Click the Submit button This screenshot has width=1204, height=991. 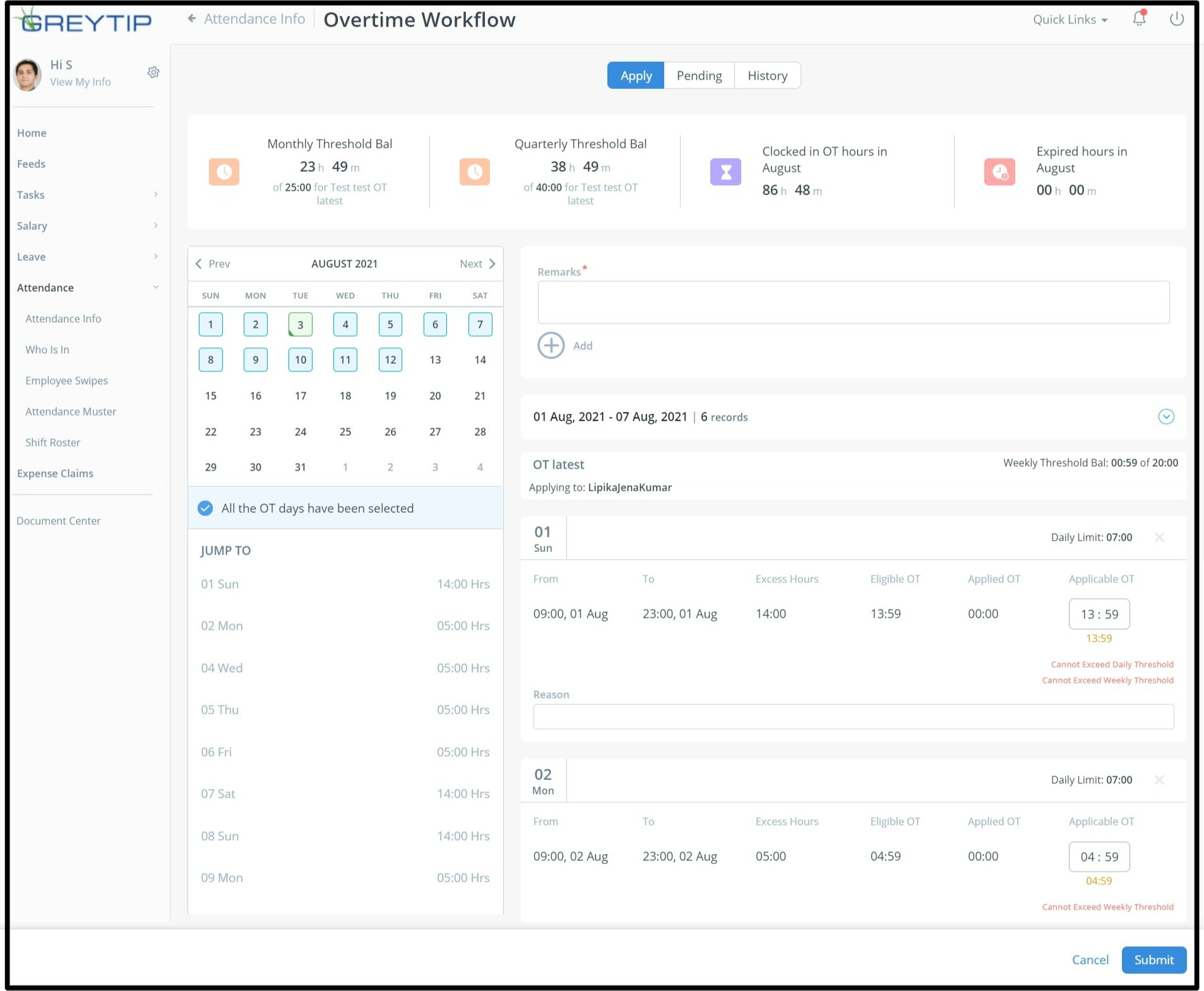point(1153,959)
